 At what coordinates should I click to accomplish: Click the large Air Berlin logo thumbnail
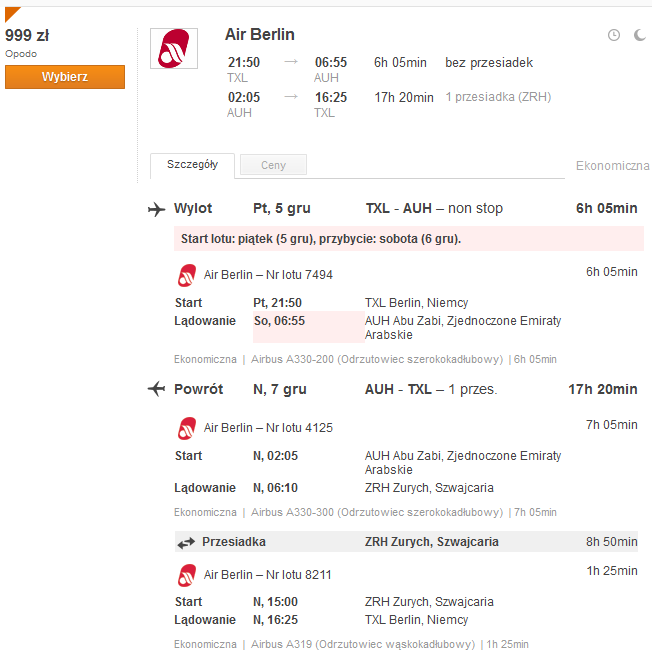[174, 48]
